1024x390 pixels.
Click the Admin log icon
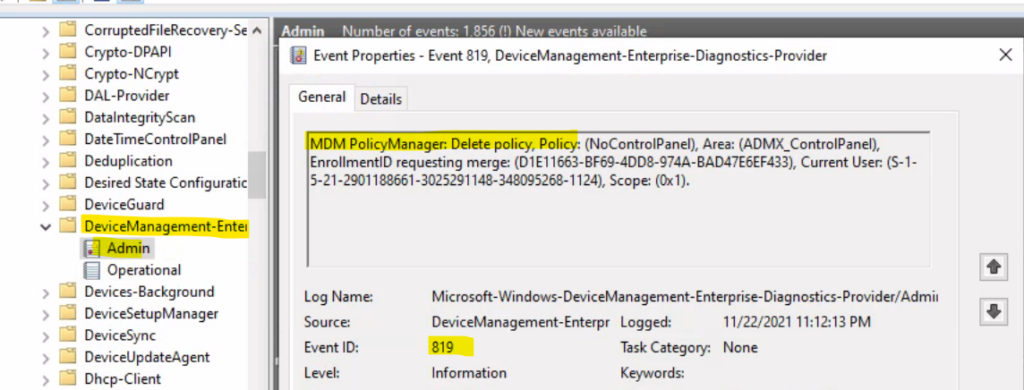coord(92,248)
